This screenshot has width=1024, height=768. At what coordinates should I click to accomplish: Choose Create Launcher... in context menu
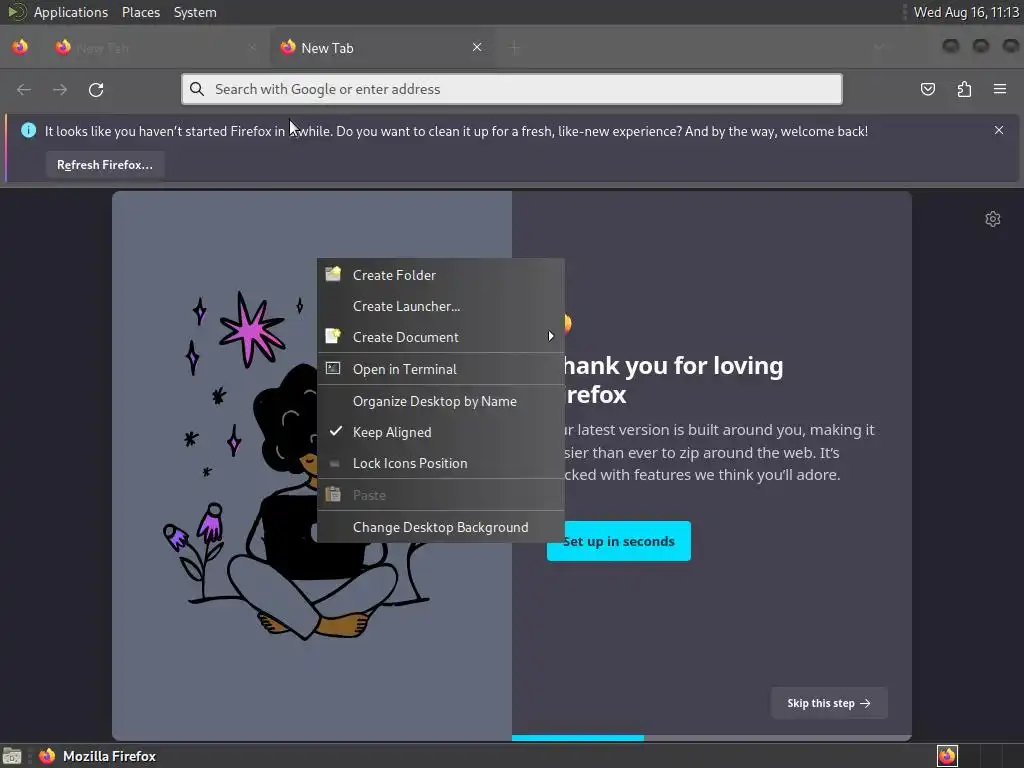[441, 306]
